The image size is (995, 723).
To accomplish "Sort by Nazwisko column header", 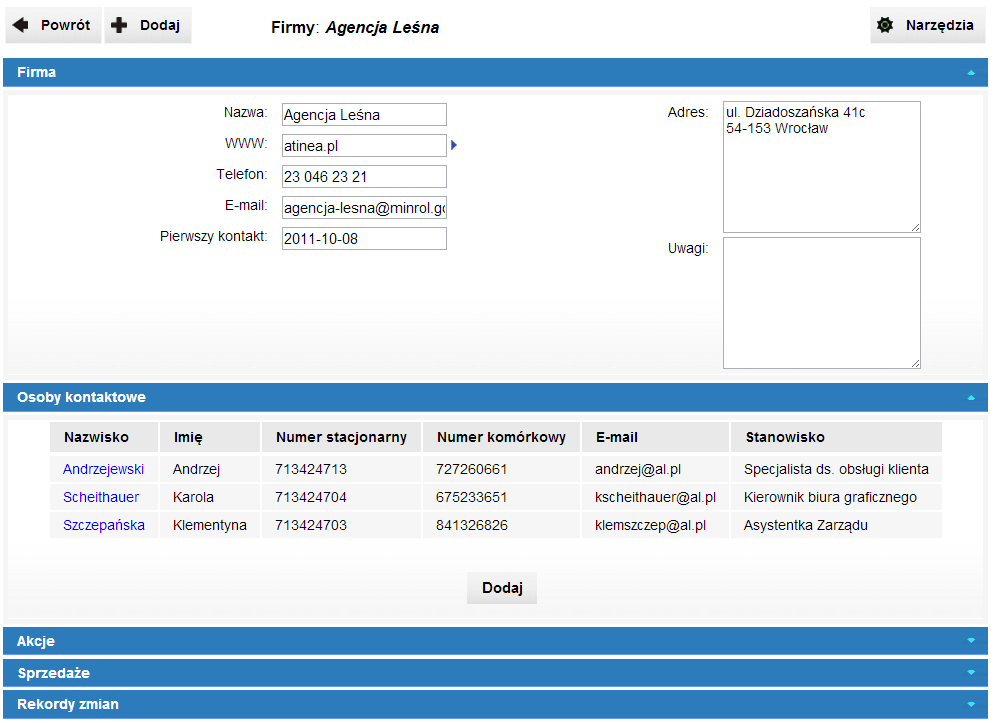I will [x=96, y=437].
